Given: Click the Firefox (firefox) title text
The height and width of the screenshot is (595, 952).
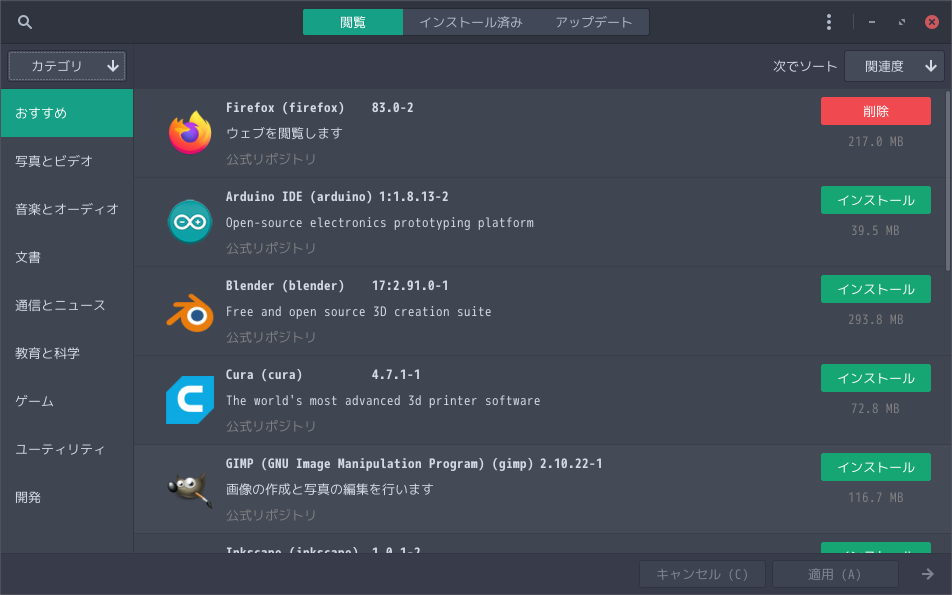Looking at the screenshot, I should (x=285, y=107).
